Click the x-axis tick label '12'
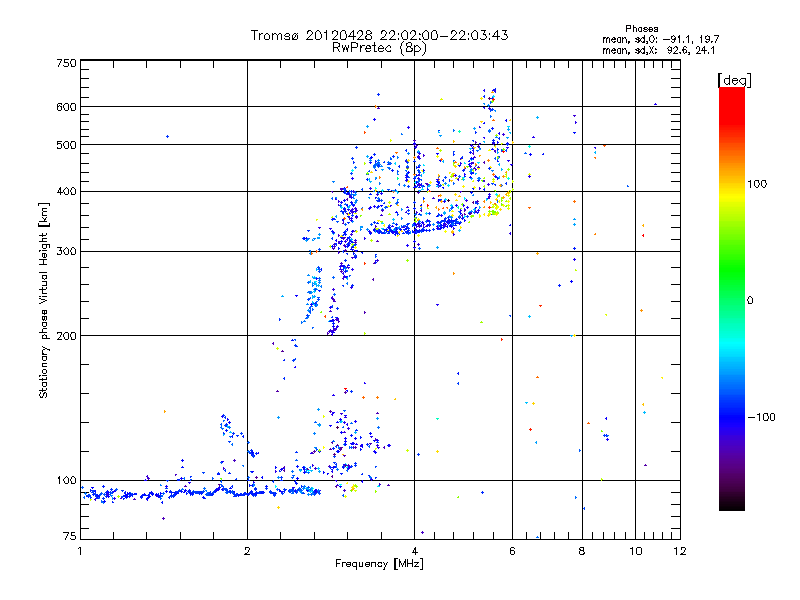The image size is (800, 600). [680, 551]
